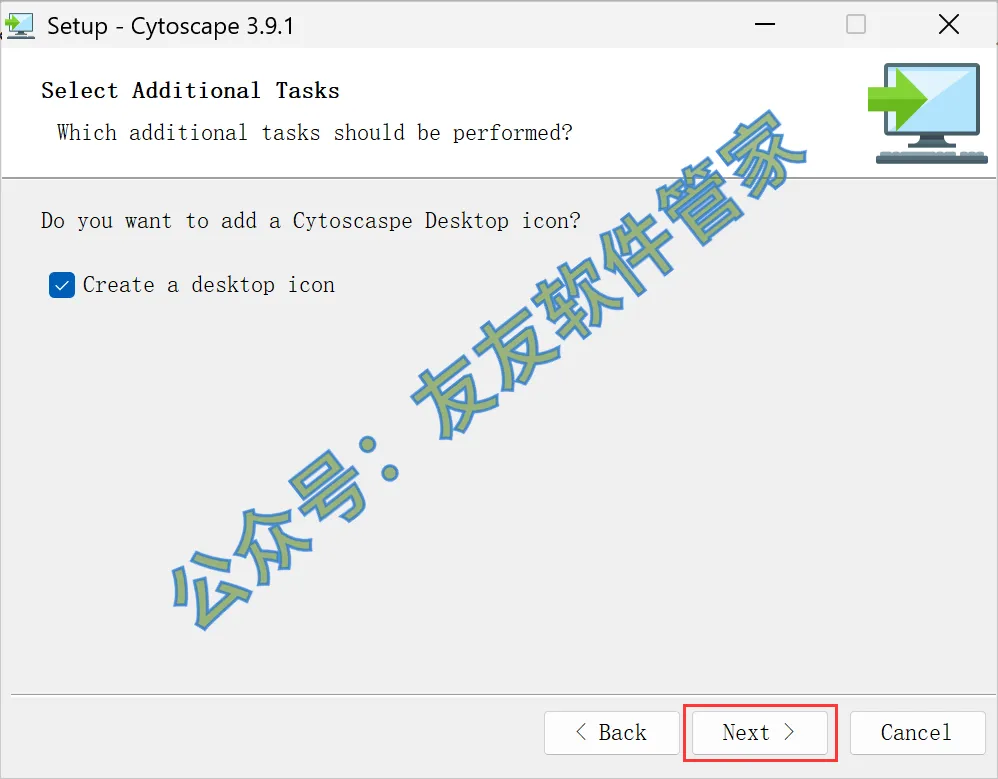Click the 'Setup - Cytoscape 3.9.1' title text
The height and width of the screenshot is (779, 998).
[x=171, y=26]
